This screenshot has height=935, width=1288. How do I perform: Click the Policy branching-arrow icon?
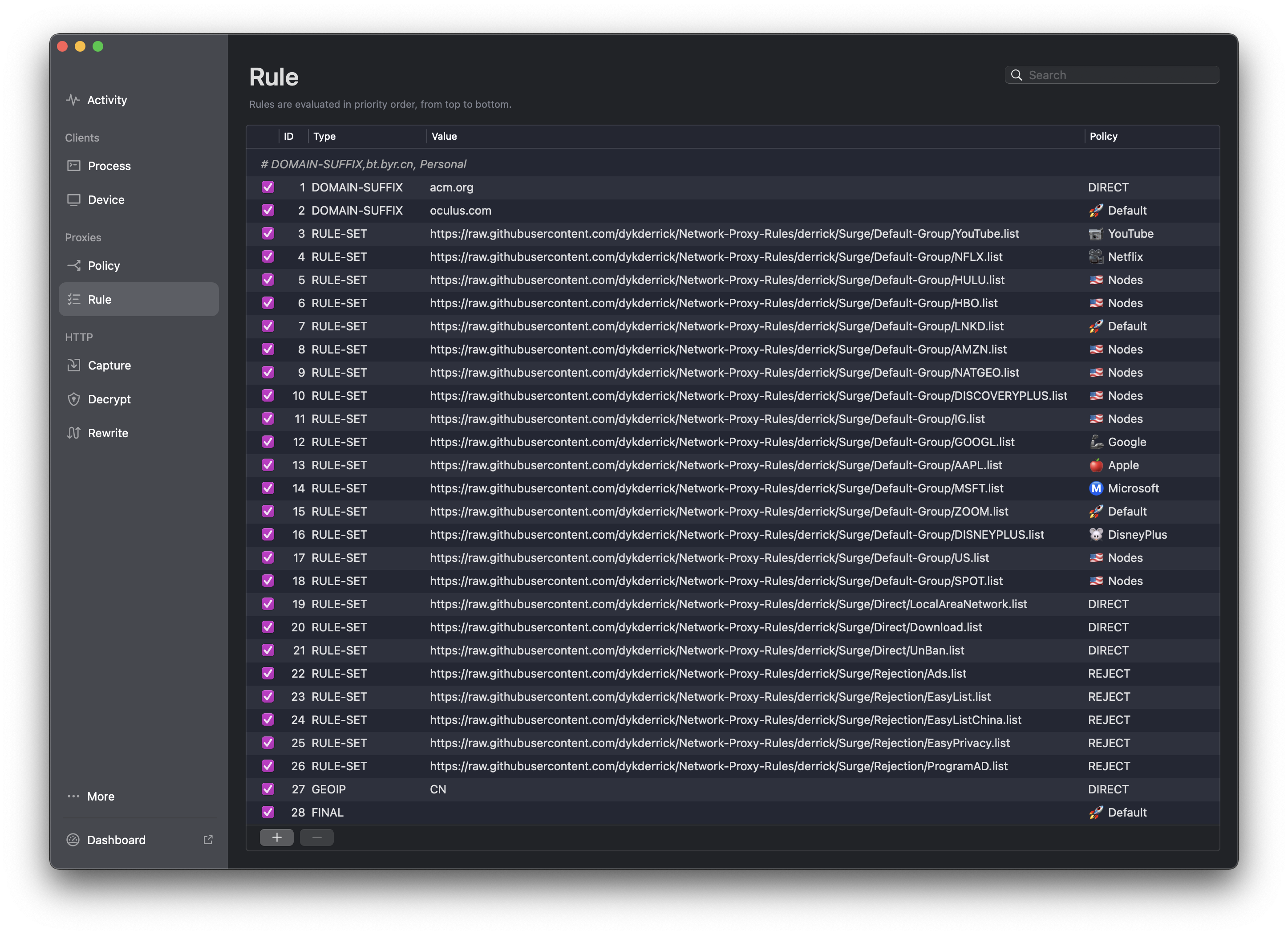[74, 265]
